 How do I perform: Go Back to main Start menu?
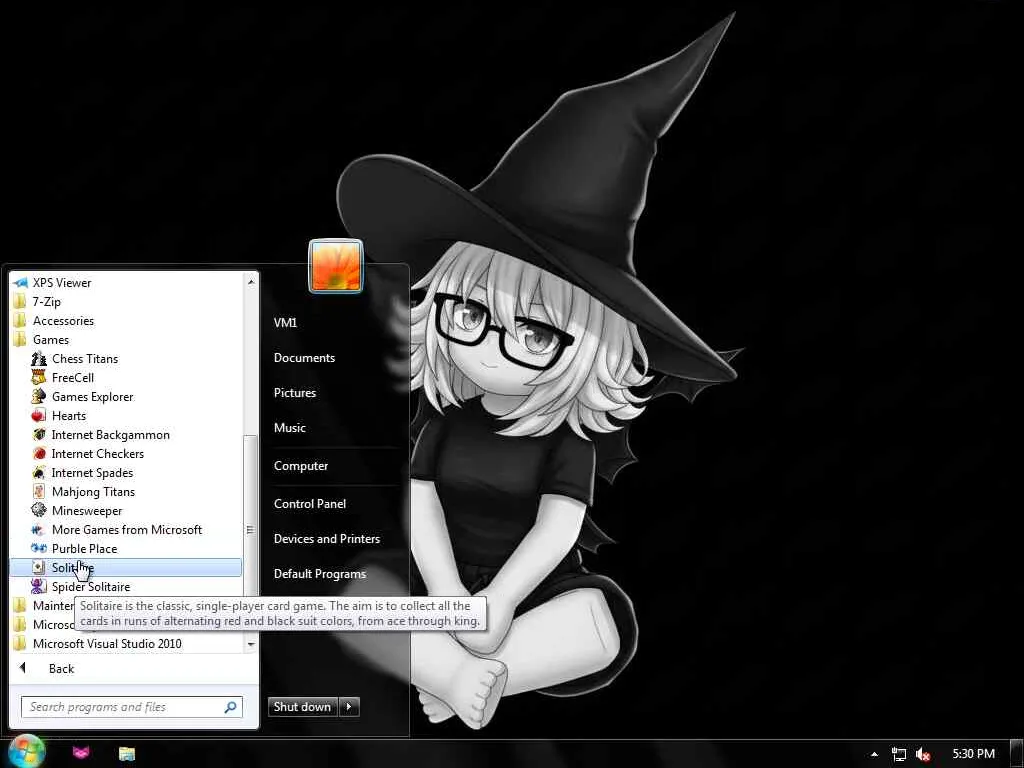61,669
